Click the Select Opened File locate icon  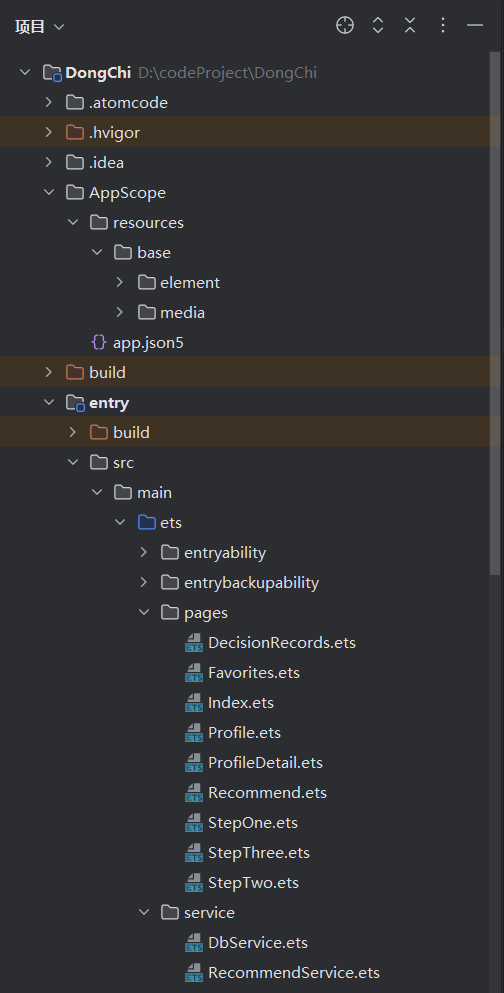click(x=344, y=25)
